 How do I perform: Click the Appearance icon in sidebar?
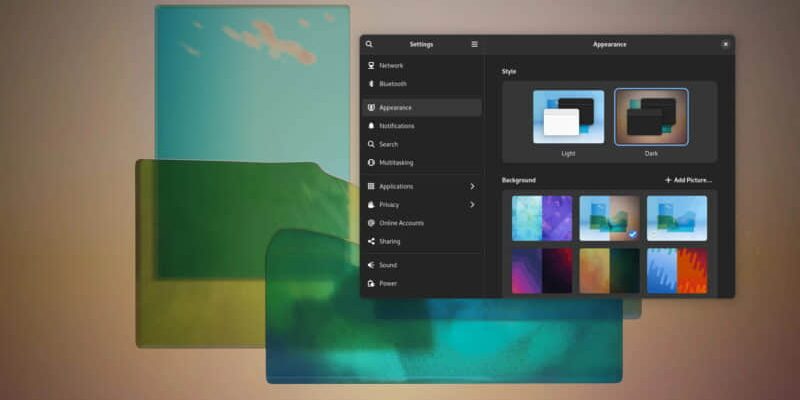(x=371, y=108)
